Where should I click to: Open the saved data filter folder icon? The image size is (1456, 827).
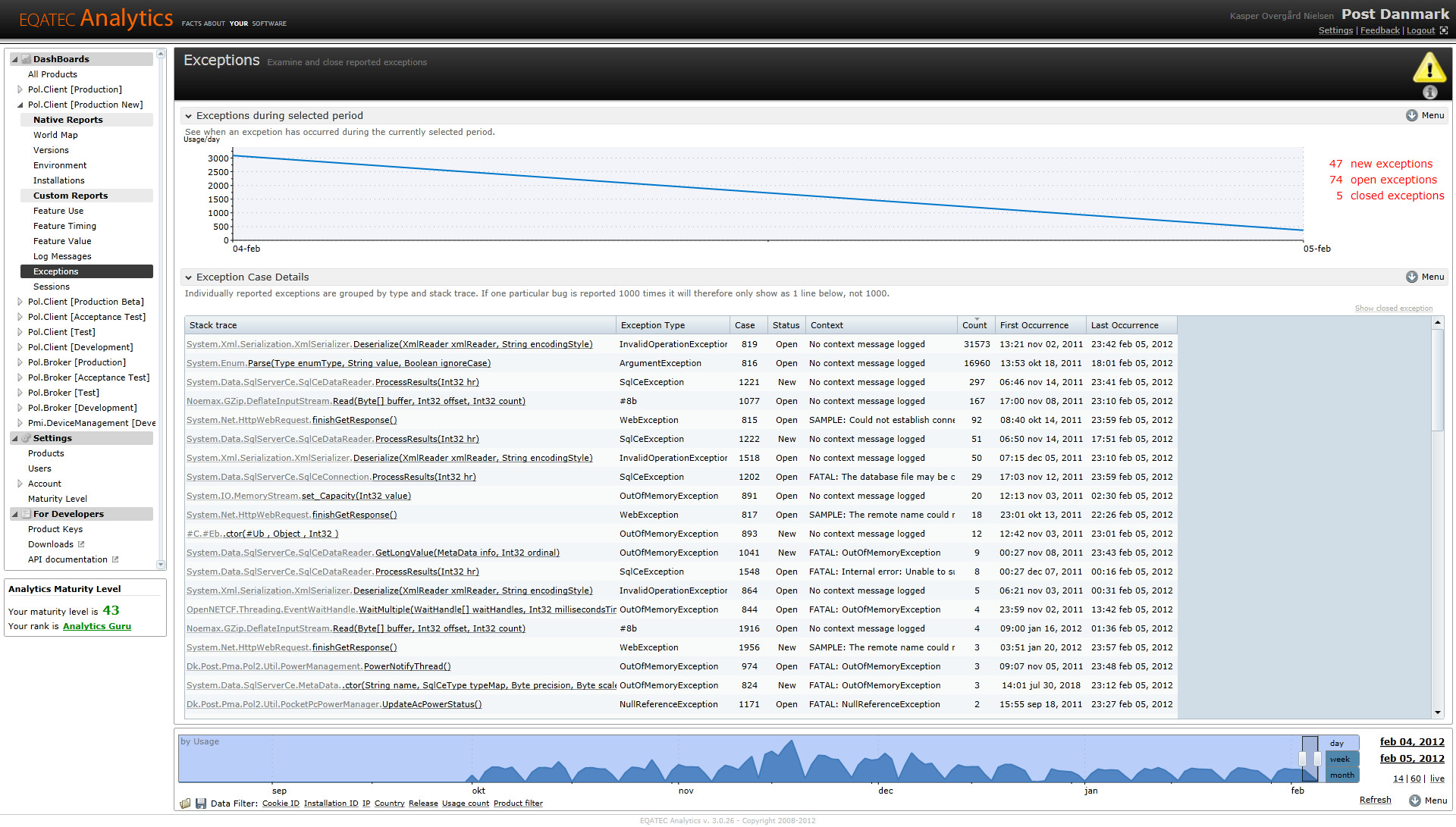(185, 804)
